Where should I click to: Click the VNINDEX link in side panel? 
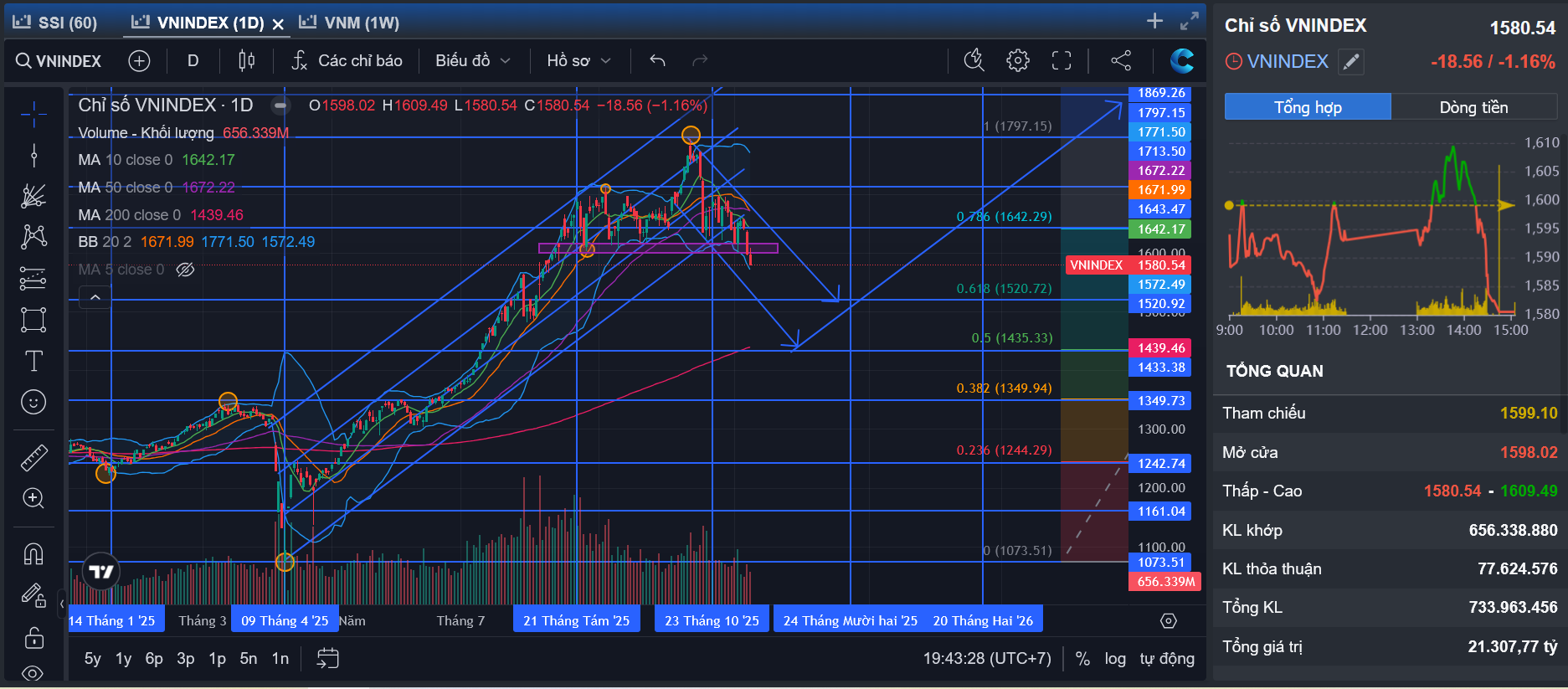pyautogui.click(x=1288, y=61)
